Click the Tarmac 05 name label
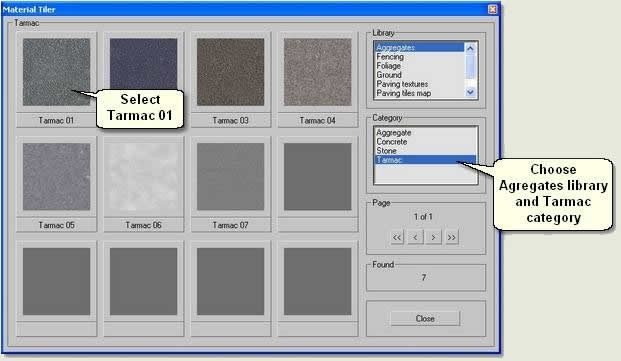 tap(56, 225)
